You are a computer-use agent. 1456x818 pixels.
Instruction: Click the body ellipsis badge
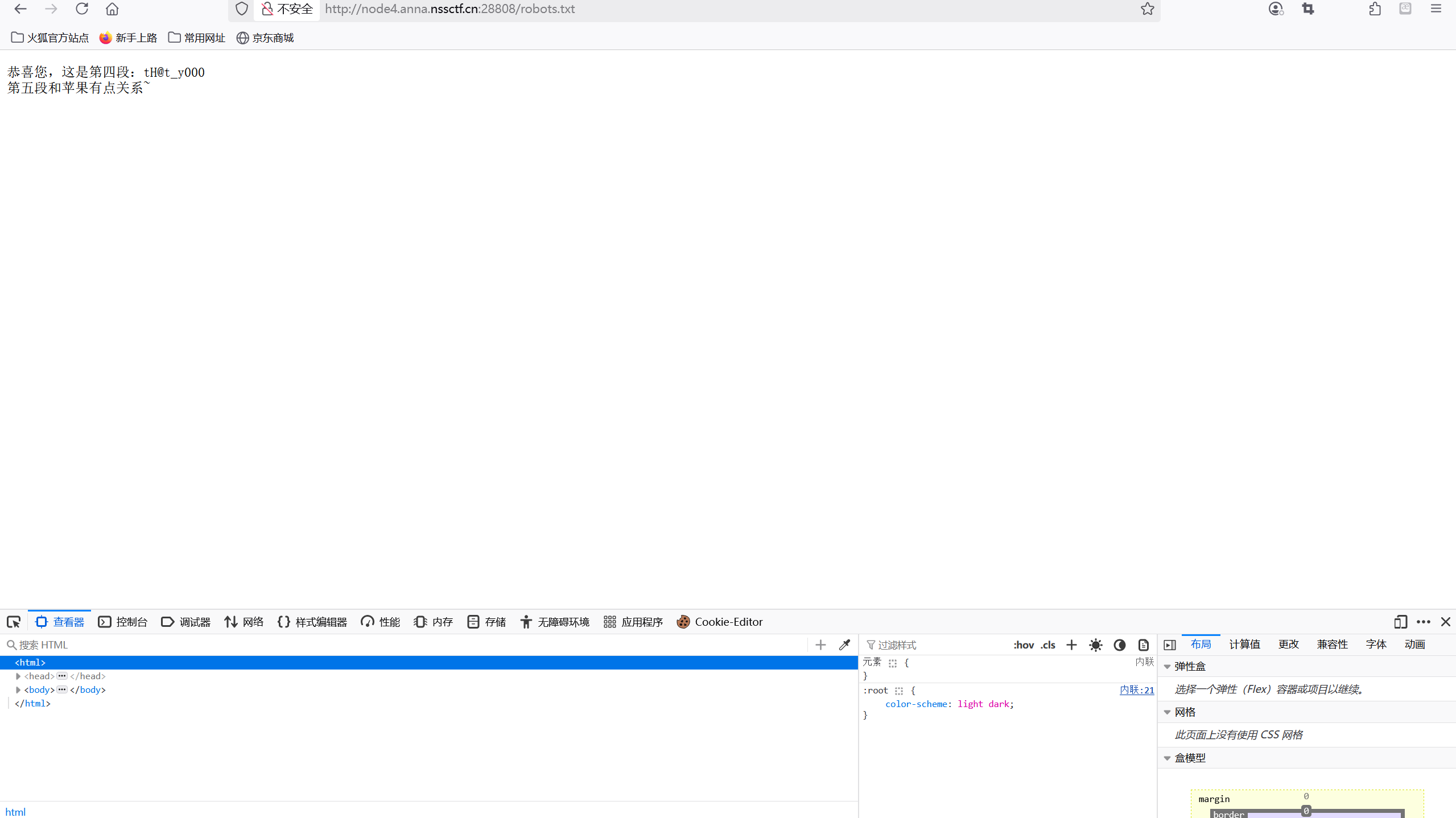62,689
